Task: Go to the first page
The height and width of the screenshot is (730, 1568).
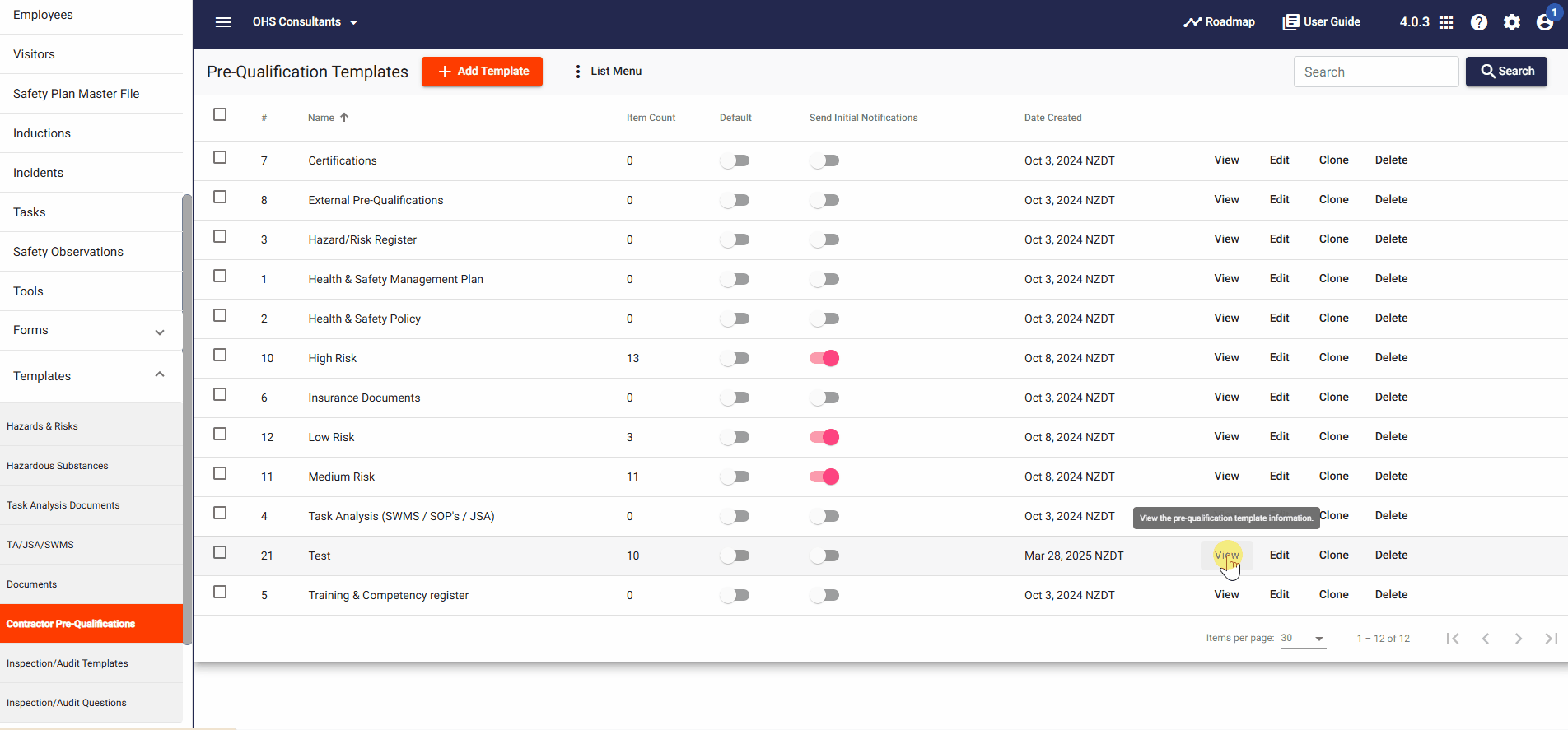Action: click(1453, 639)
